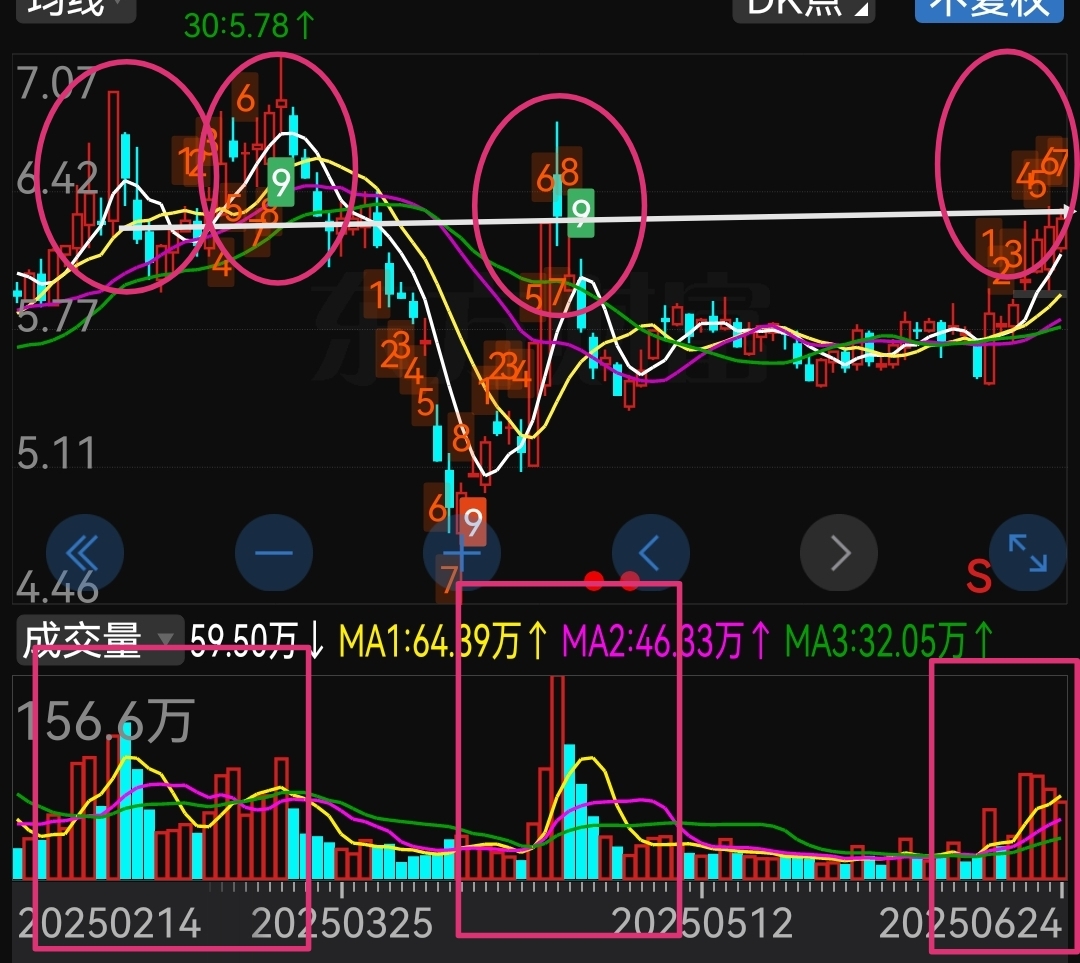This screenshot has width=1080, height=963.
Task: Tap the 59.50万 current volume value
Action: [x=256, y=641]
